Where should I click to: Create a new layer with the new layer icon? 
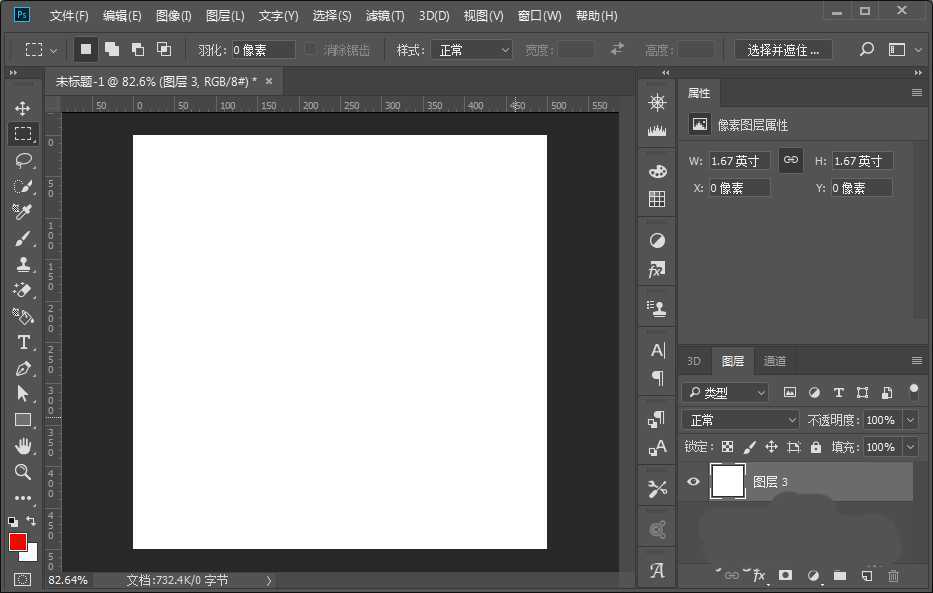pos(866,576)
